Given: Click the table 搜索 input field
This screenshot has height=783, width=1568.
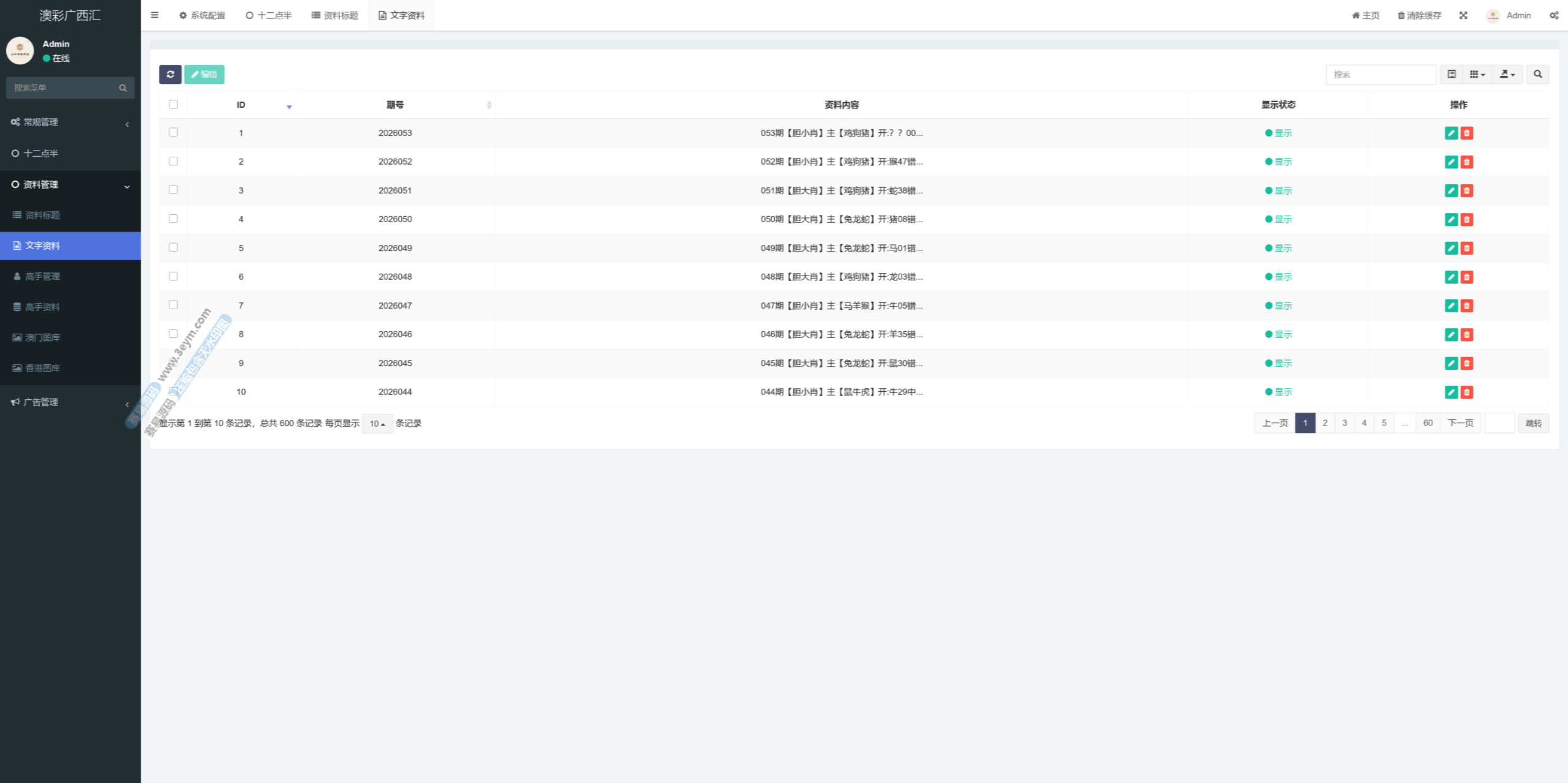Looking at the screenshot, I should [1381, 74].
